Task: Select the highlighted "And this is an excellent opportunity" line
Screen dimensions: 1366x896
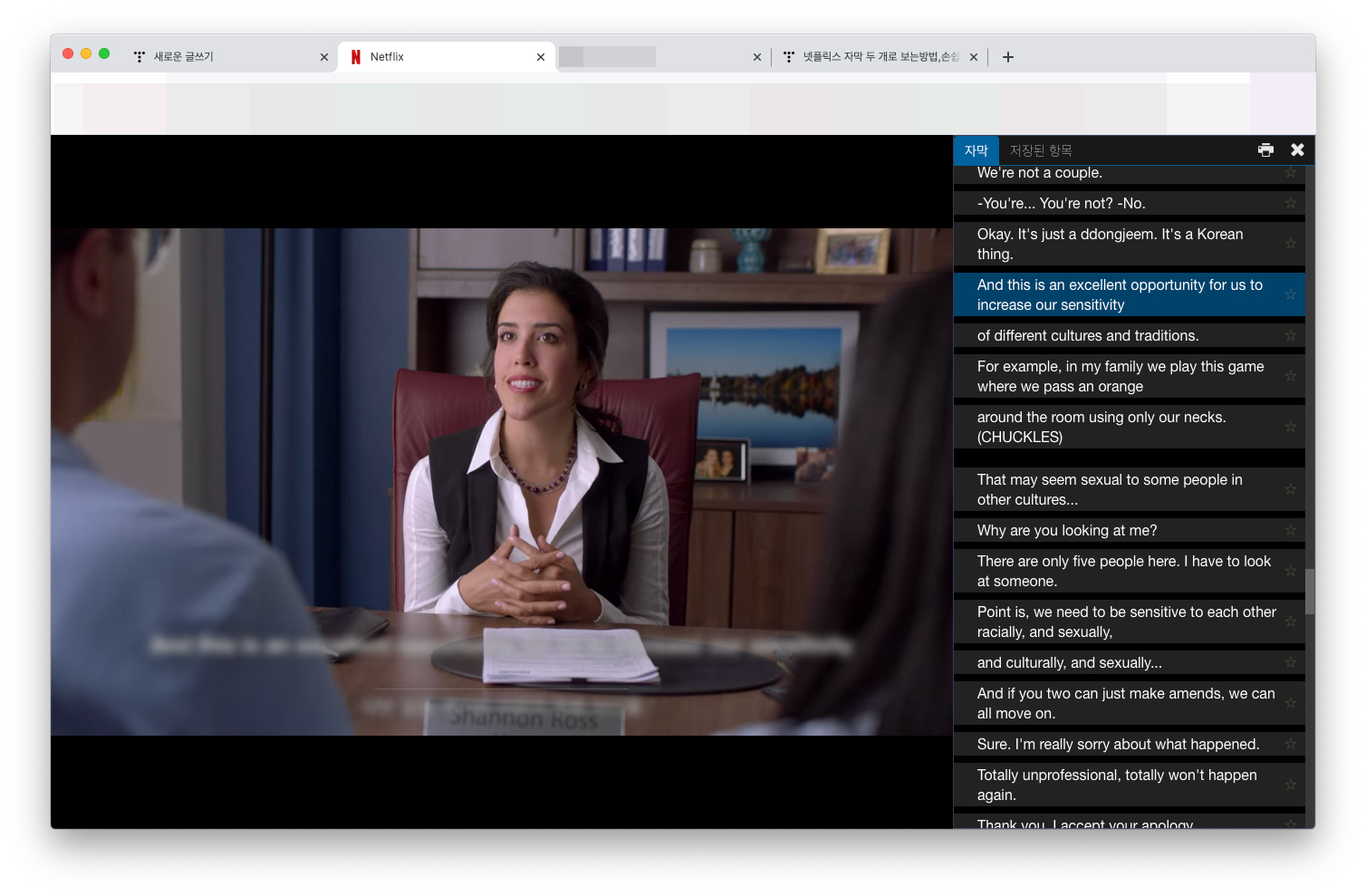Action: coord(1129,294)
